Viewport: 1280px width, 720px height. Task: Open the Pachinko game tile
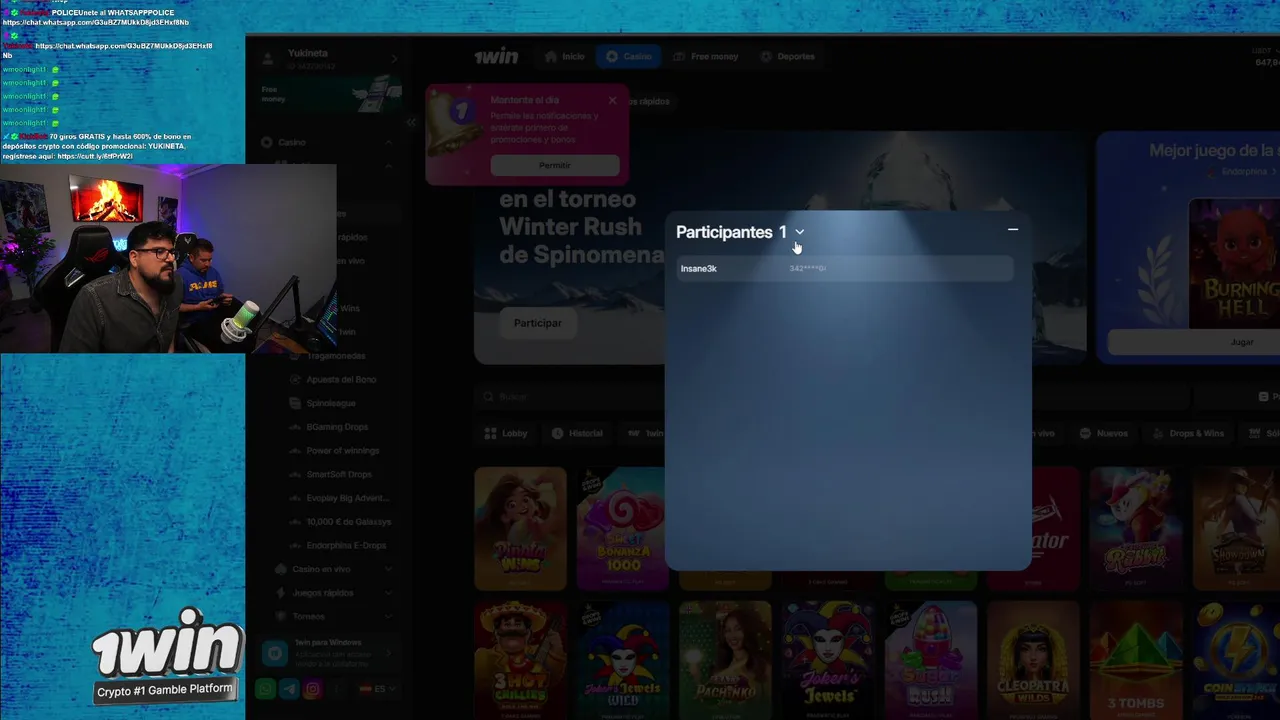tap(725, 660)
